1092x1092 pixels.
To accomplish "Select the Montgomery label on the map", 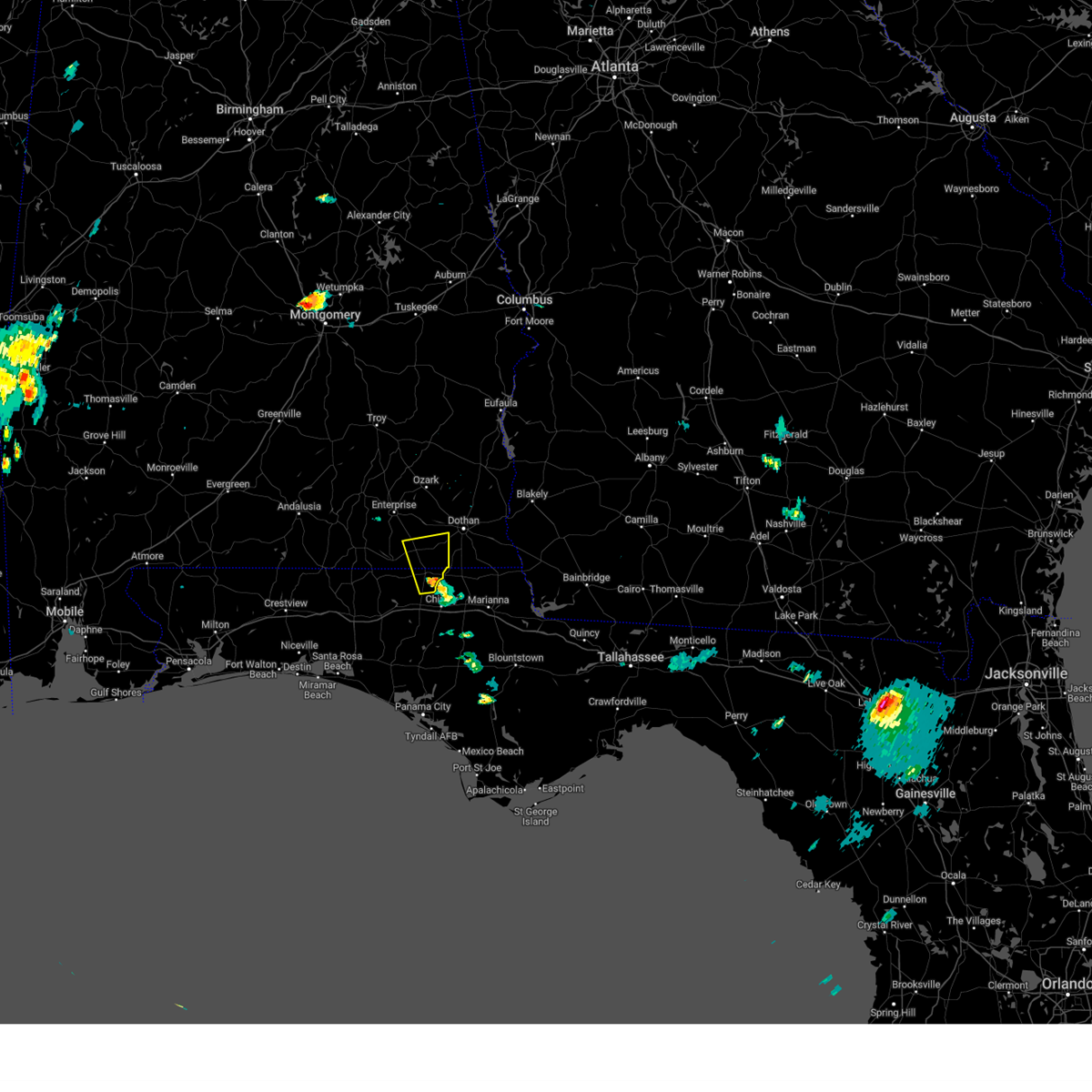I will click(x=325, y=315).
